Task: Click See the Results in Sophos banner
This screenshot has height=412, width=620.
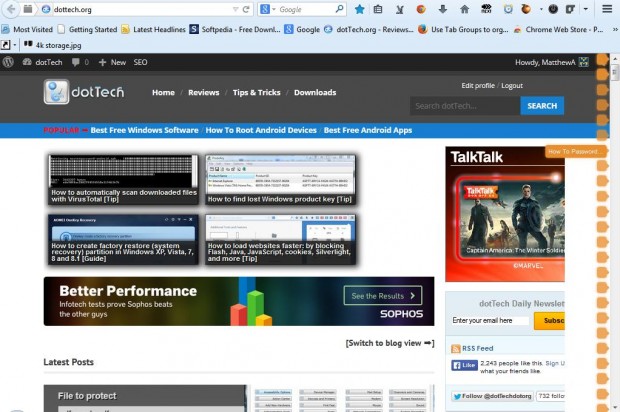Action: pyautogui.click(x=383, y=295)
